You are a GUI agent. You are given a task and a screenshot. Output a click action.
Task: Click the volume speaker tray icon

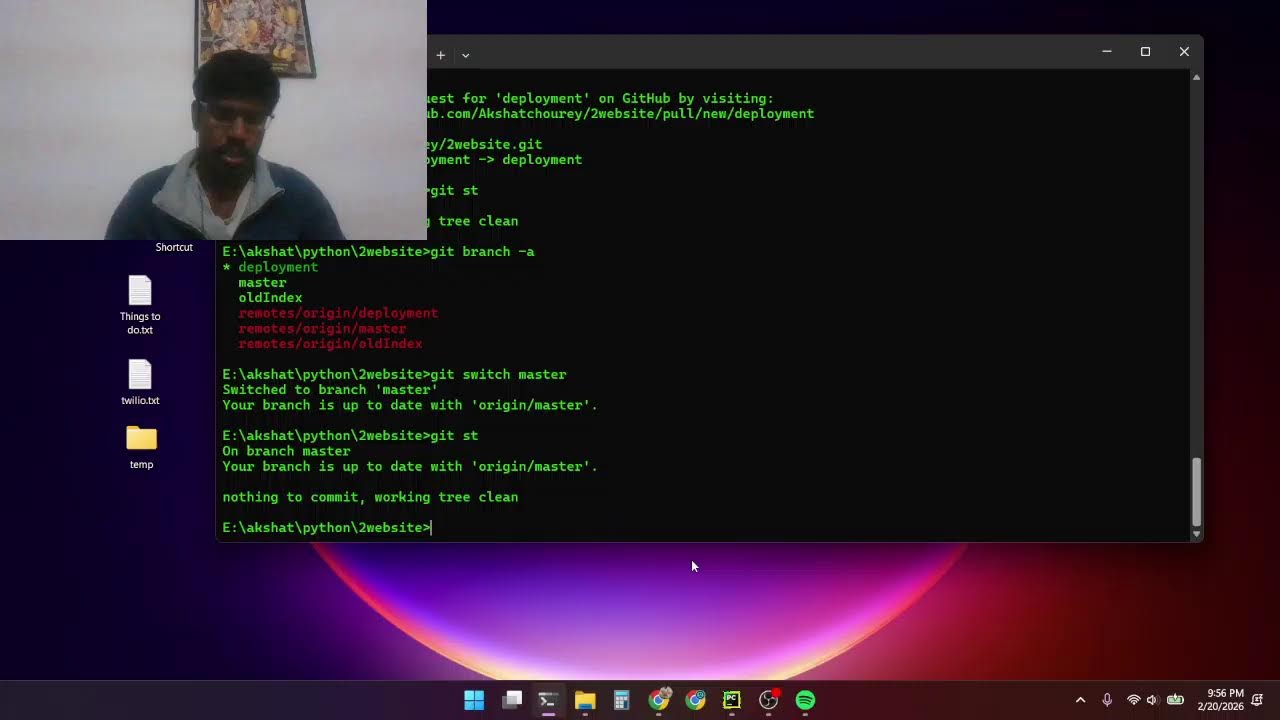[x=1152, y=700]
